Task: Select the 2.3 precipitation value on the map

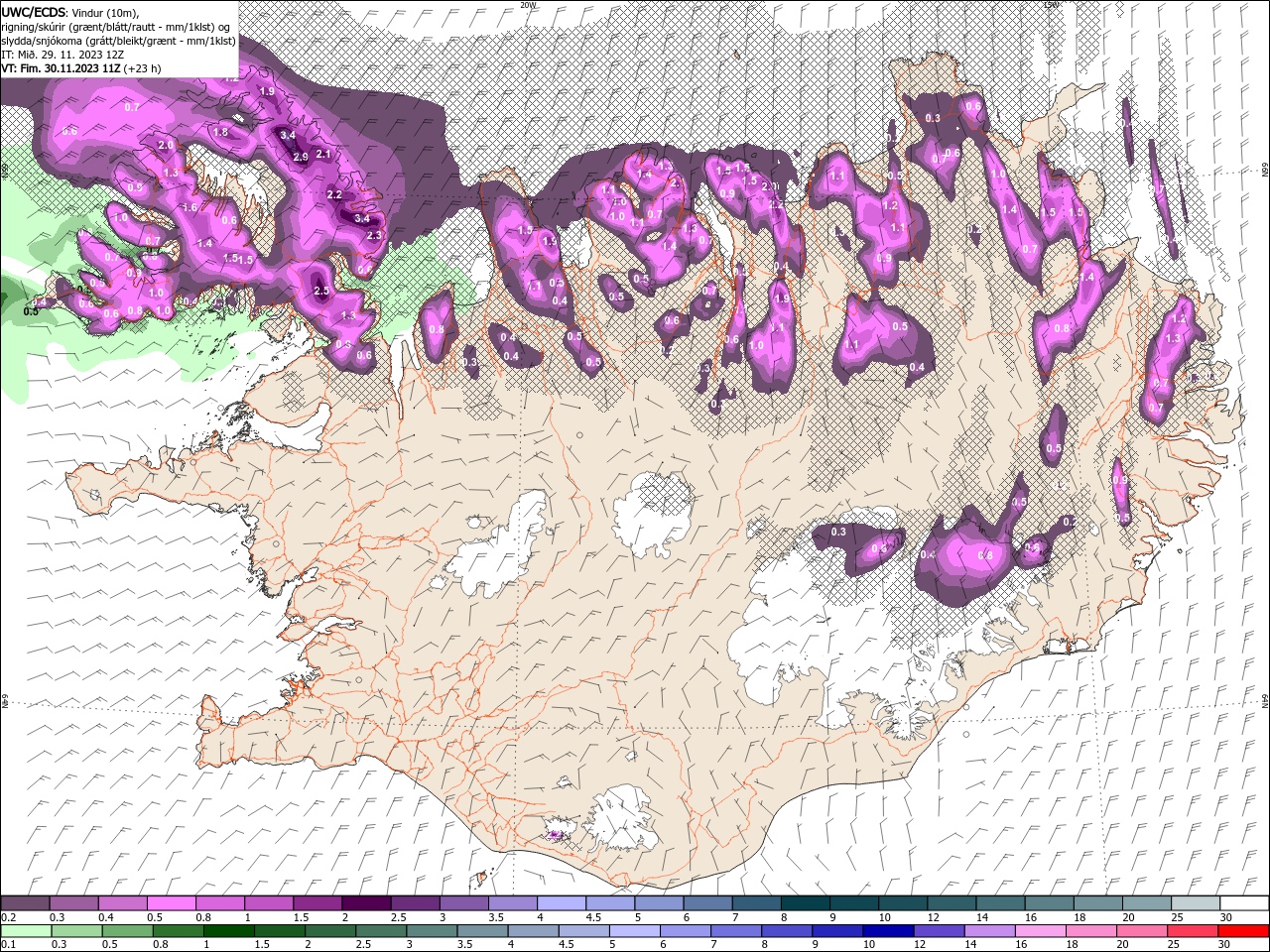Action: (374, 235)
